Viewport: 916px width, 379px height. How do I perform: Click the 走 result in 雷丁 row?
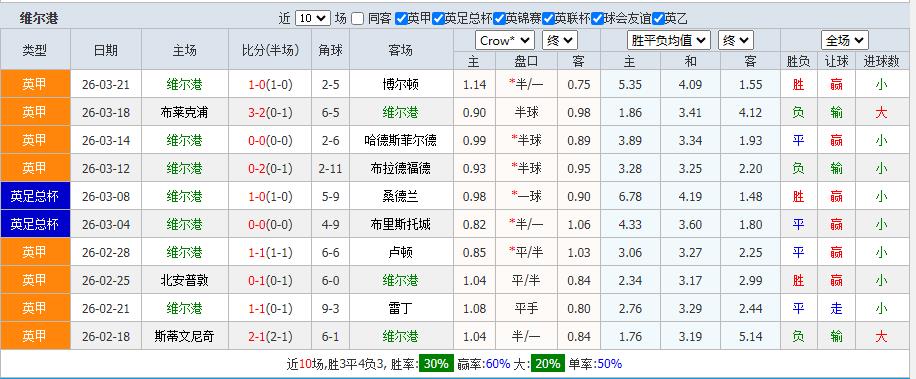coord(837,309)
